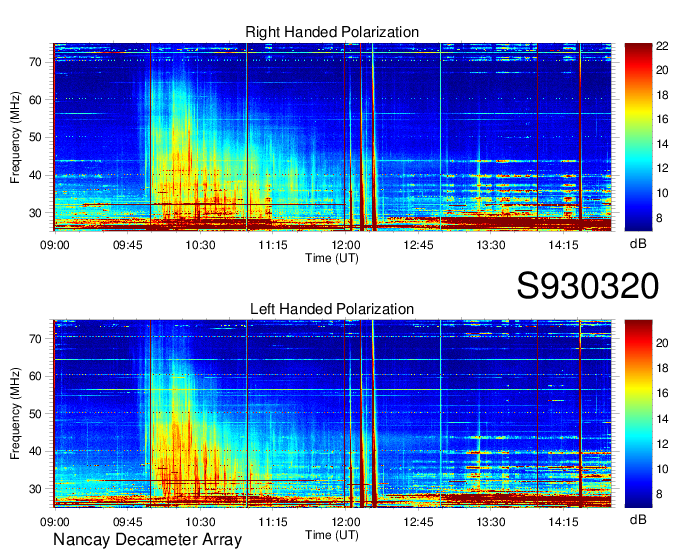Click 12:00 time tick under Right Handed plot
The height and width of the screenshot is (552, 680).
(x=346, y=245)
